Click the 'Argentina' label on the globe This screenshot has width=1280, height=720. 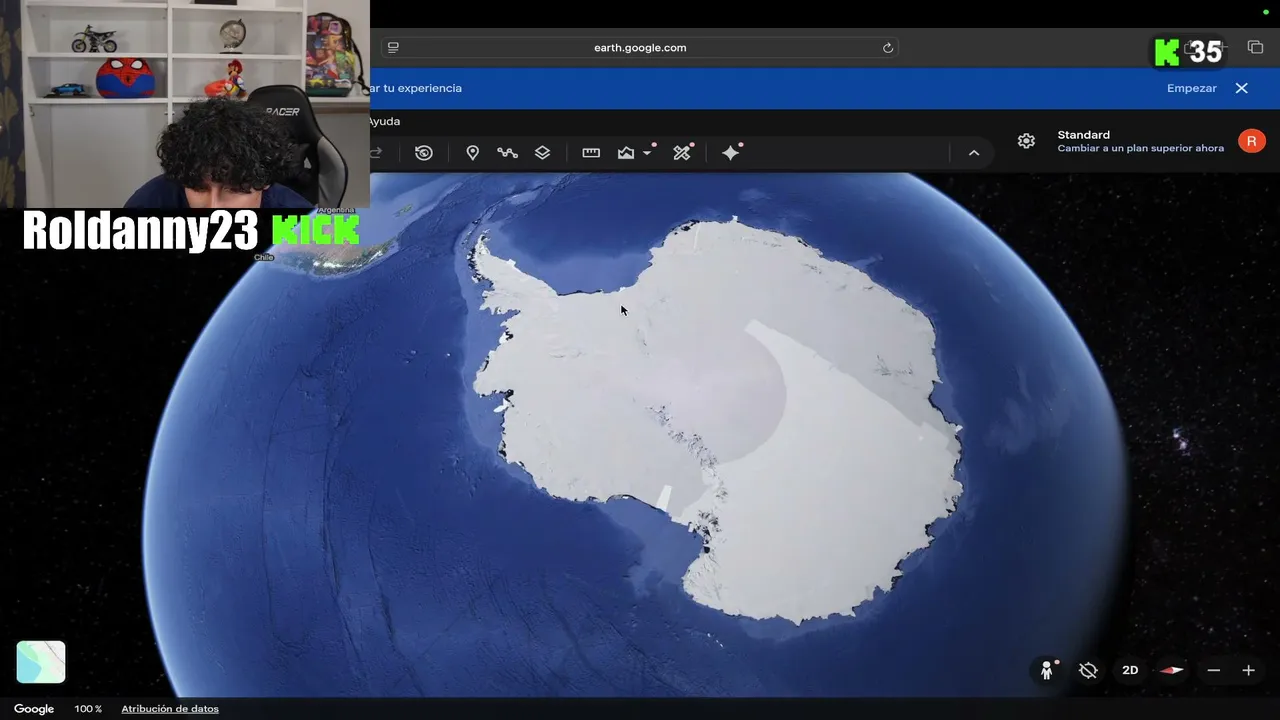334,210
